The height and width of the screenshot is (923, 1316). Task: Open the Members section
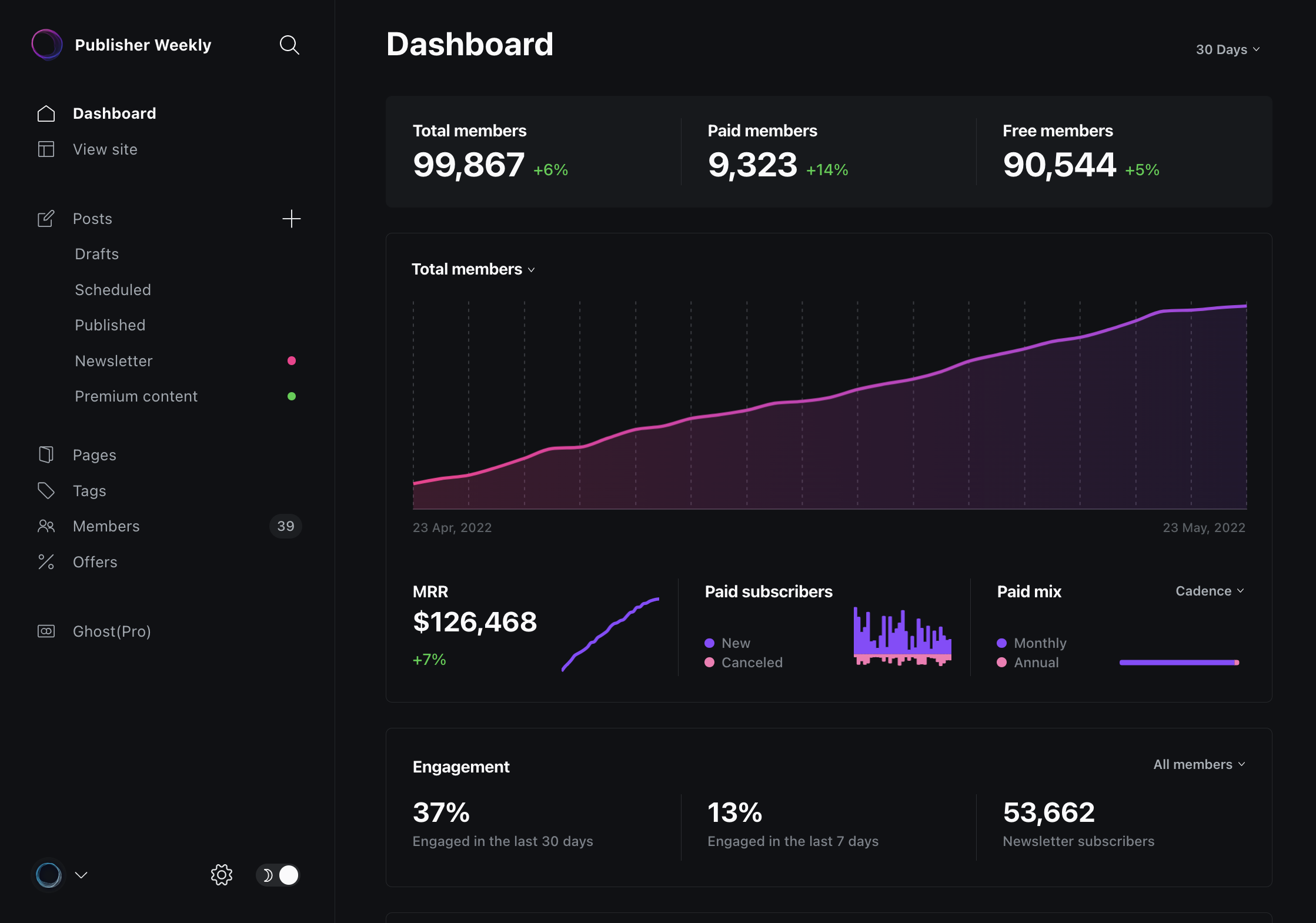(x=106, y=526)
